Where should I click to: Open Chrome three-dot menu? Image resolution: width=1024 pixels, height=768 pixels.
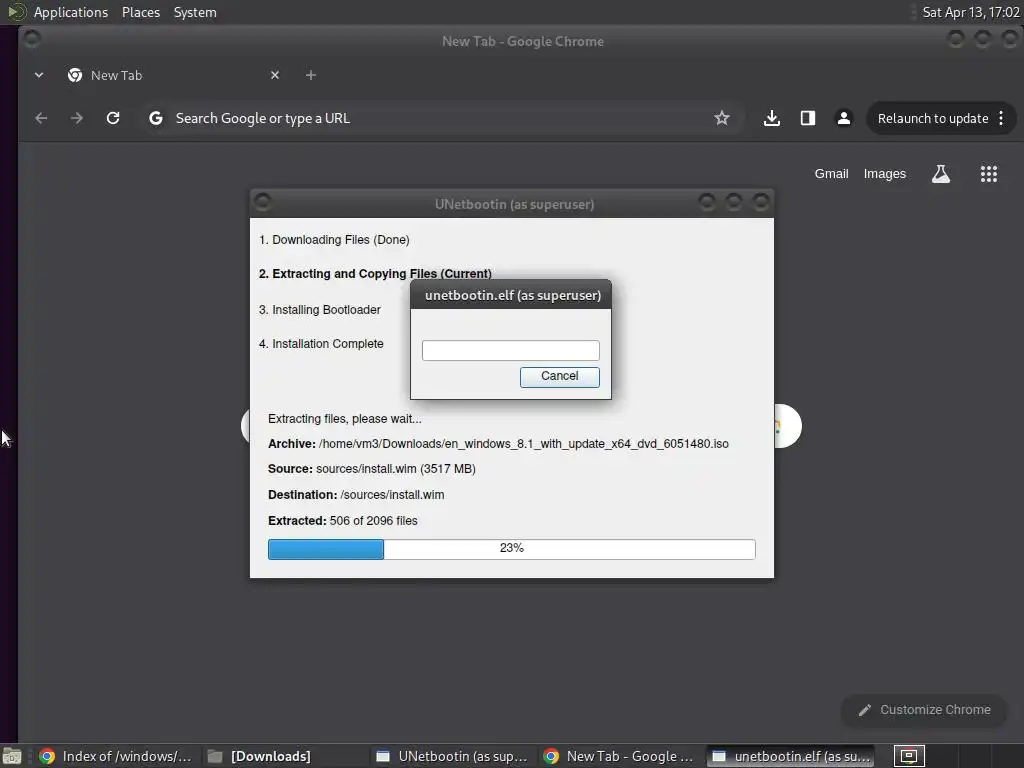[1001, 118]
